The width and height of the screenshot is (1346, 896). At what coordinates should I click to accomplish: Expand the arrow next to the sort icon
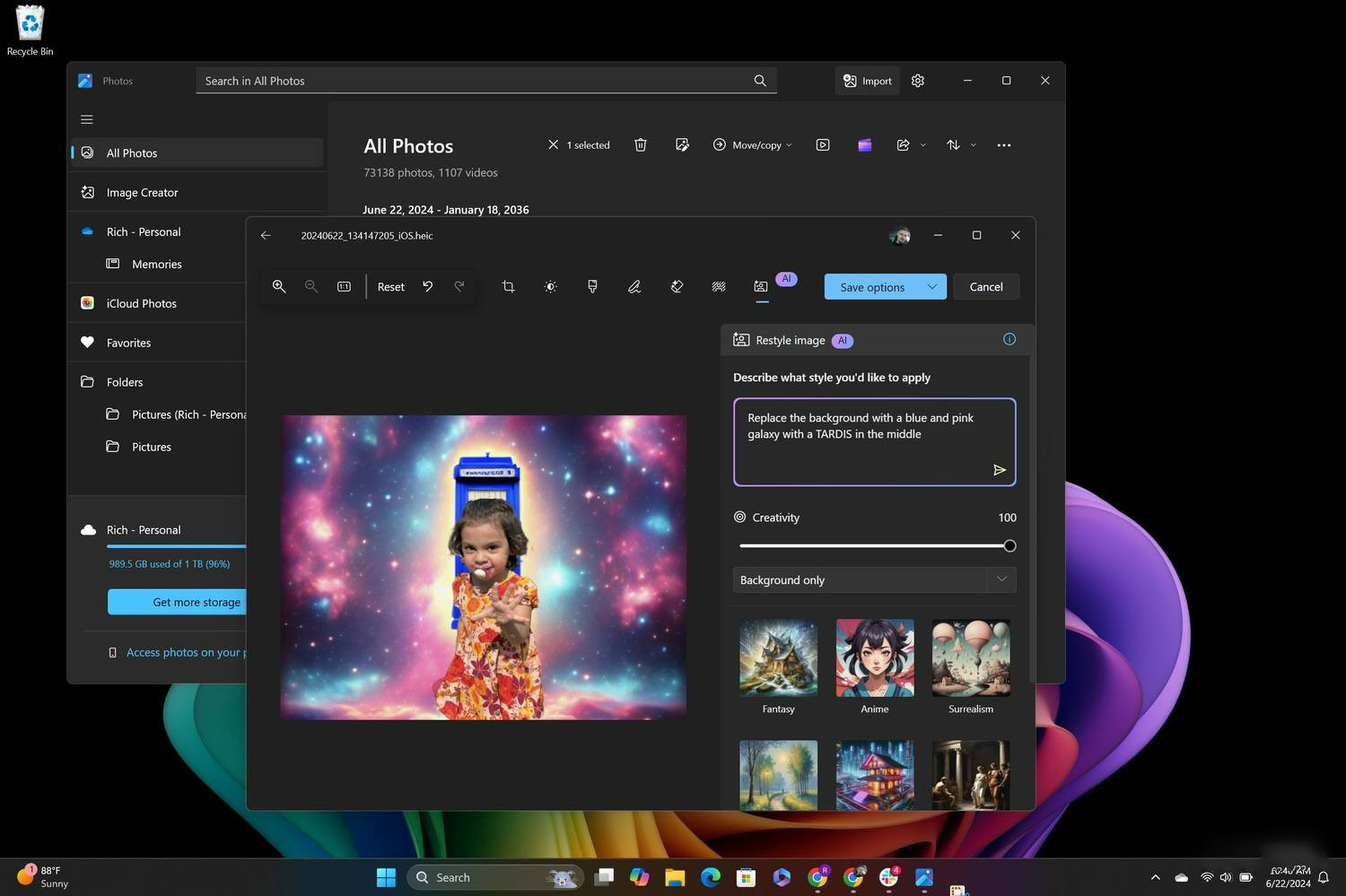[x=973, y=145]
